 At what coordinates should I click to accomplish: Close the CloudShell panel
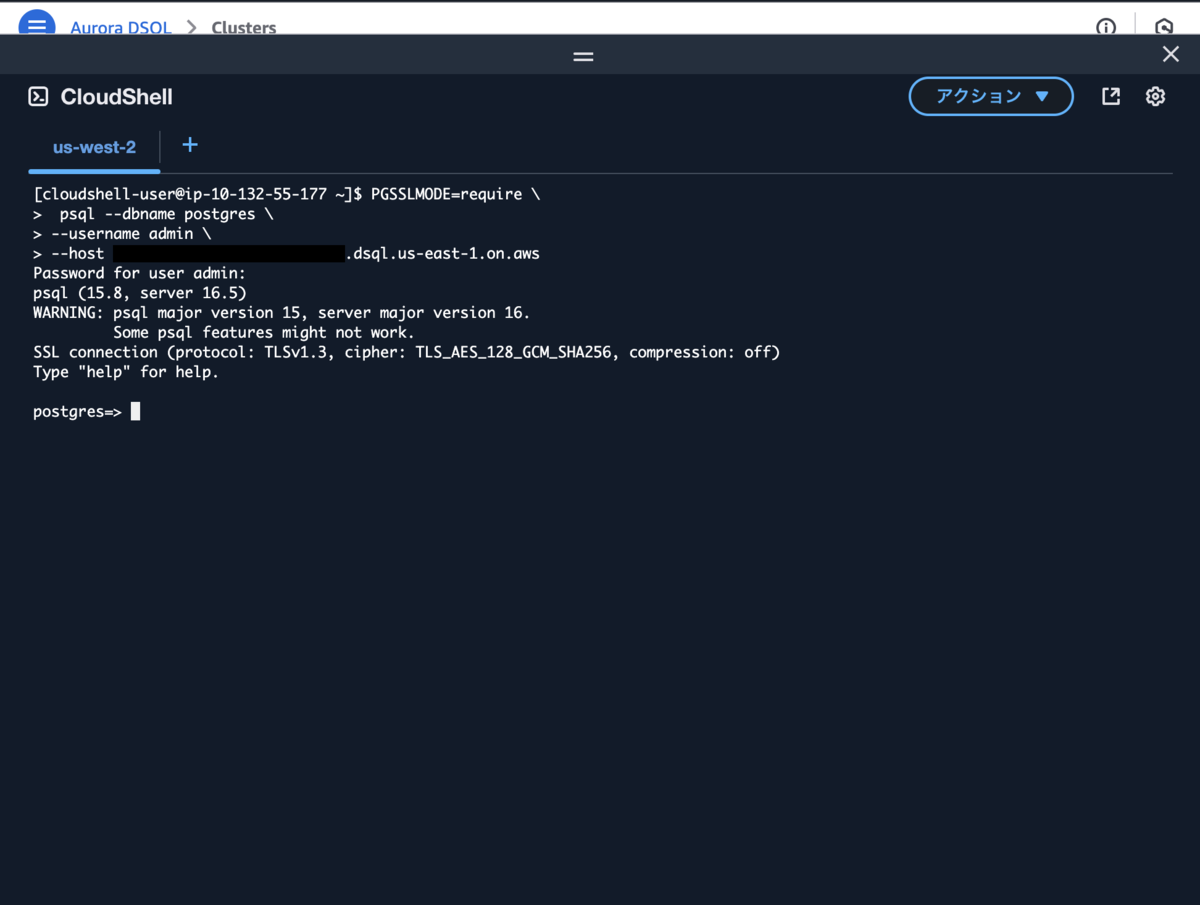(1171, 54)
